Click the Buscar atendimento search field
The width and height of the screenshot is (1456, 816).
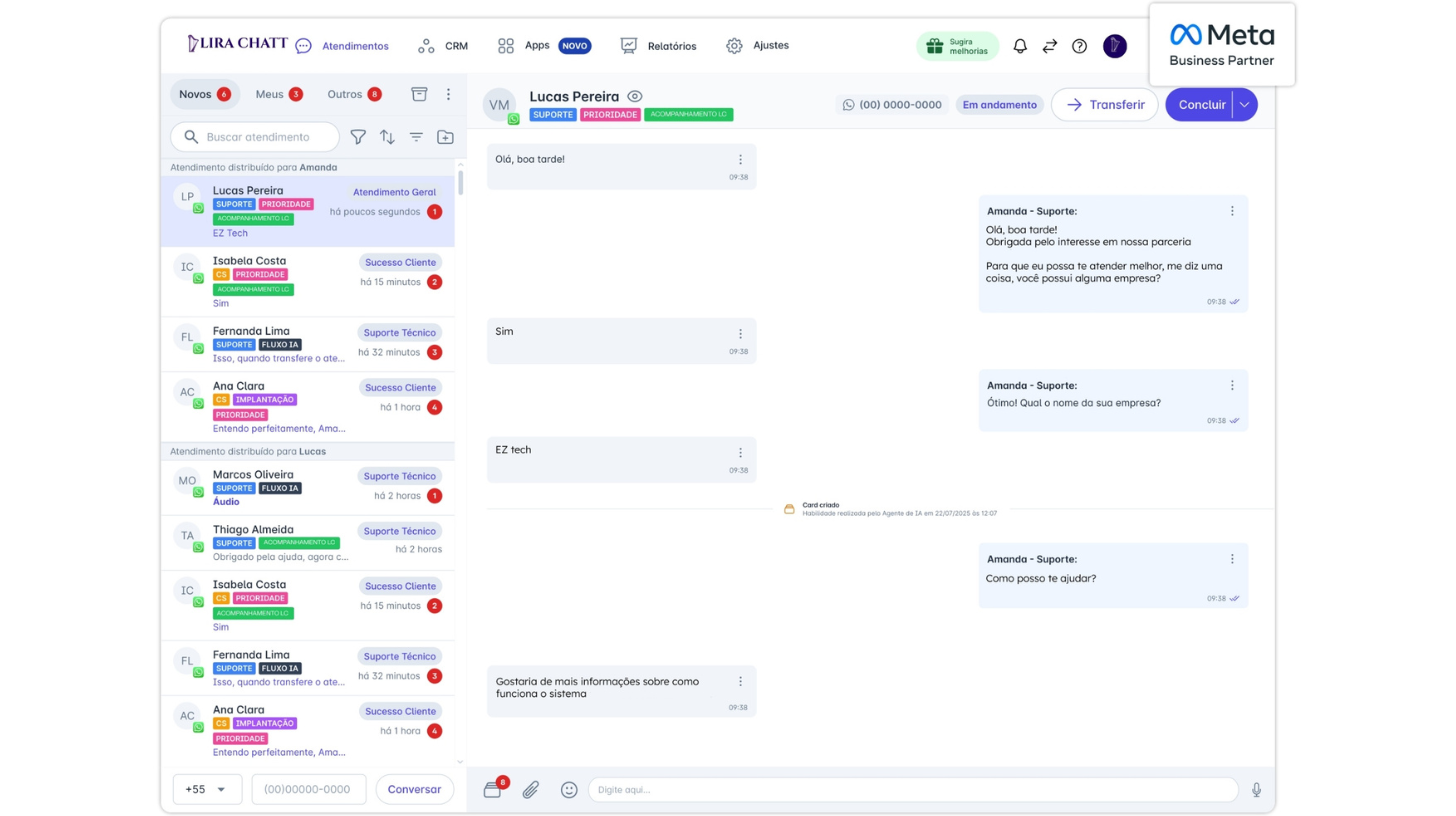(x=258, y=137)
